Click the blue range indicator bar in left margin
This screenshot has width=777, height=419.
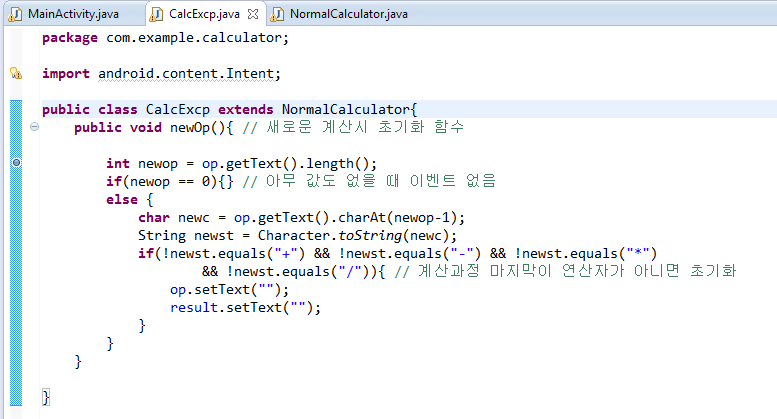pos(16,253)
